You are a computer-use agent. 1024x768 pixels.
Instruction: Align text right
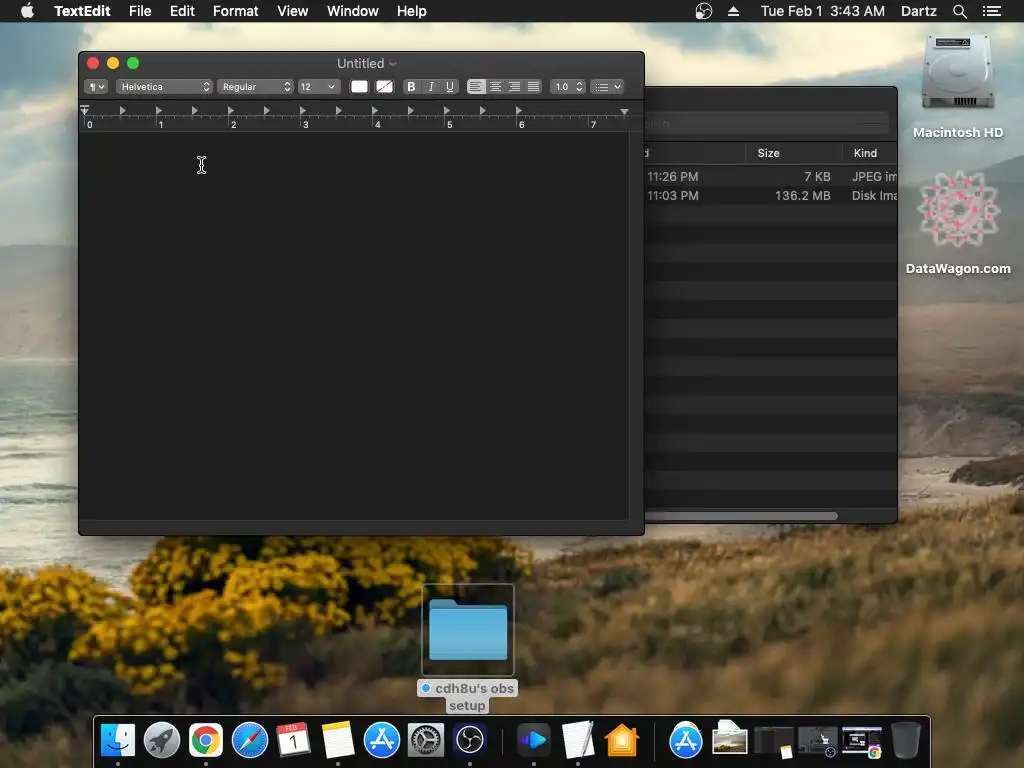point(515,87)
